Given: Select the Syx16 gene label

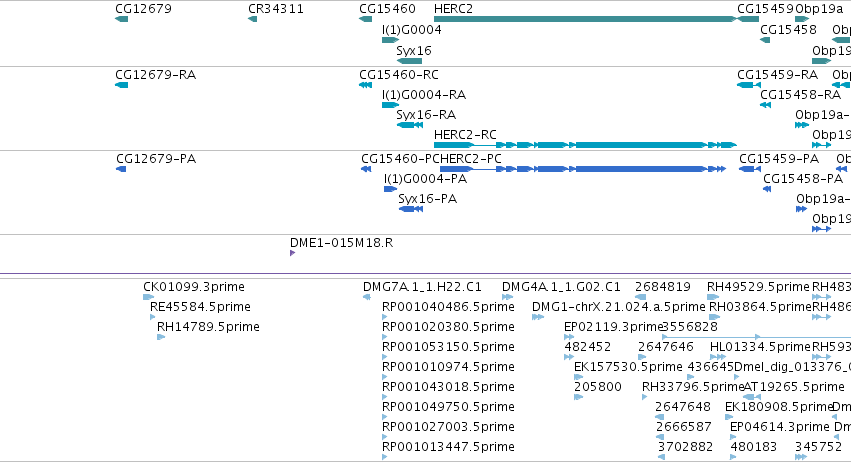Looking at the screenshot, I should coord(414,51).
